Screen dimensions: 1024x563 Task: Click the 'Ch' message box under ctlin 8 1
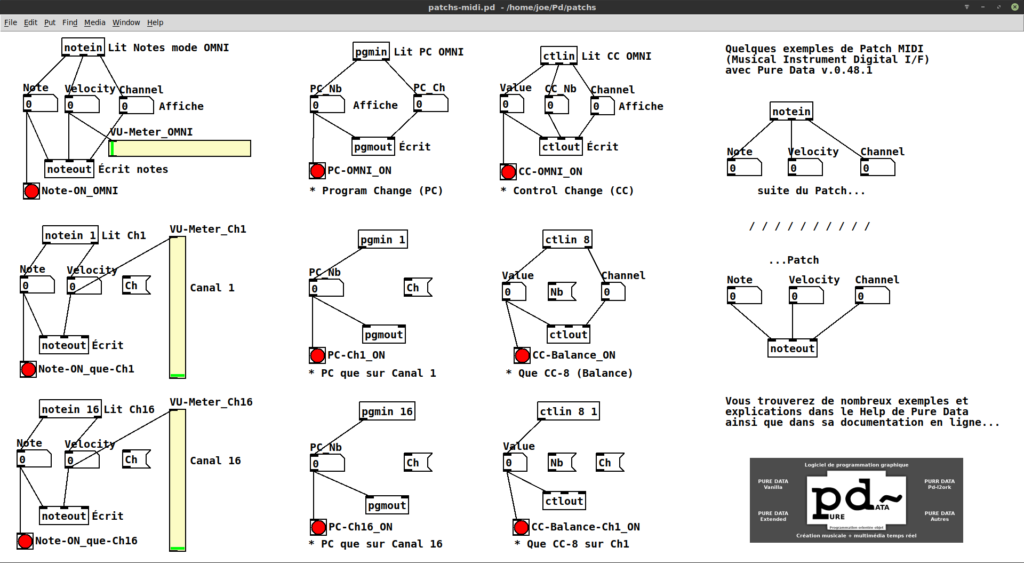pyautogui.click(x=610, y=463)
